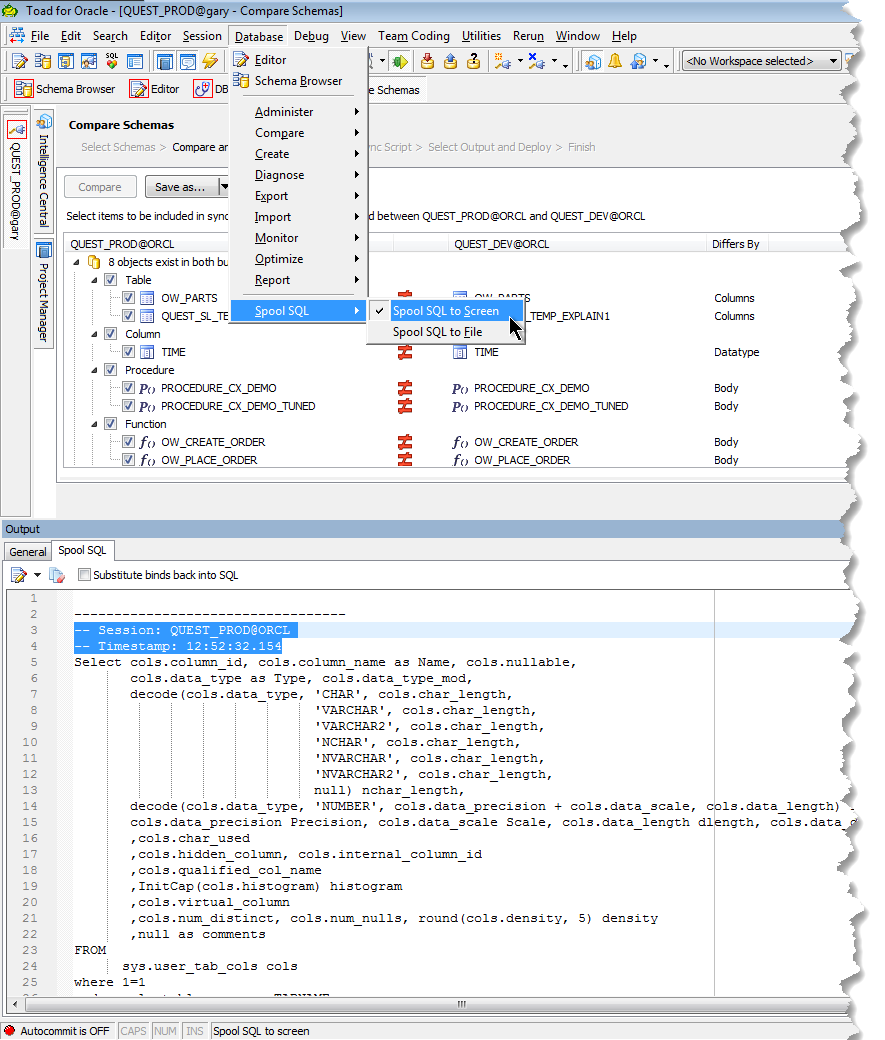This screenshot has width=885, height=1040.
Task: Click the Schema Browser toolbar icon
Action: (x=42, y=62)
